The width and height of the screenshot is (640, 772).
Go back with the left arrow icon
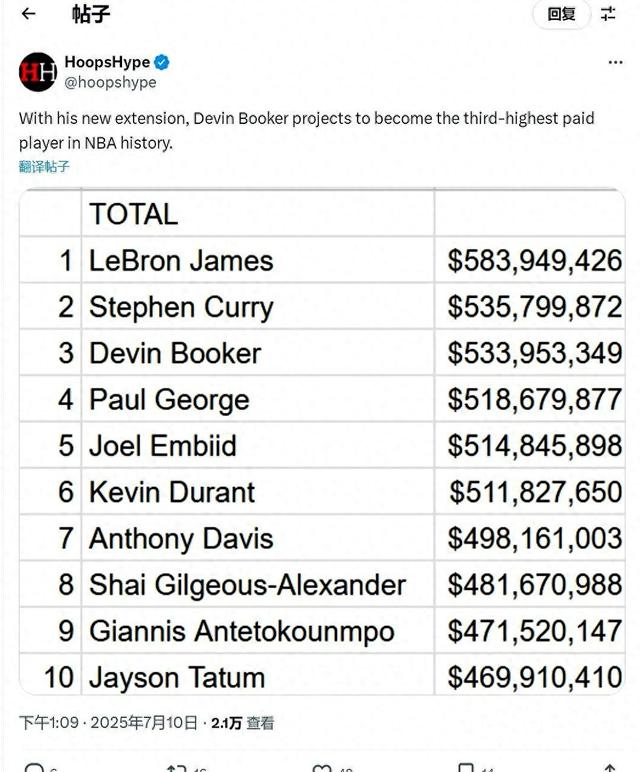point(29,14)
